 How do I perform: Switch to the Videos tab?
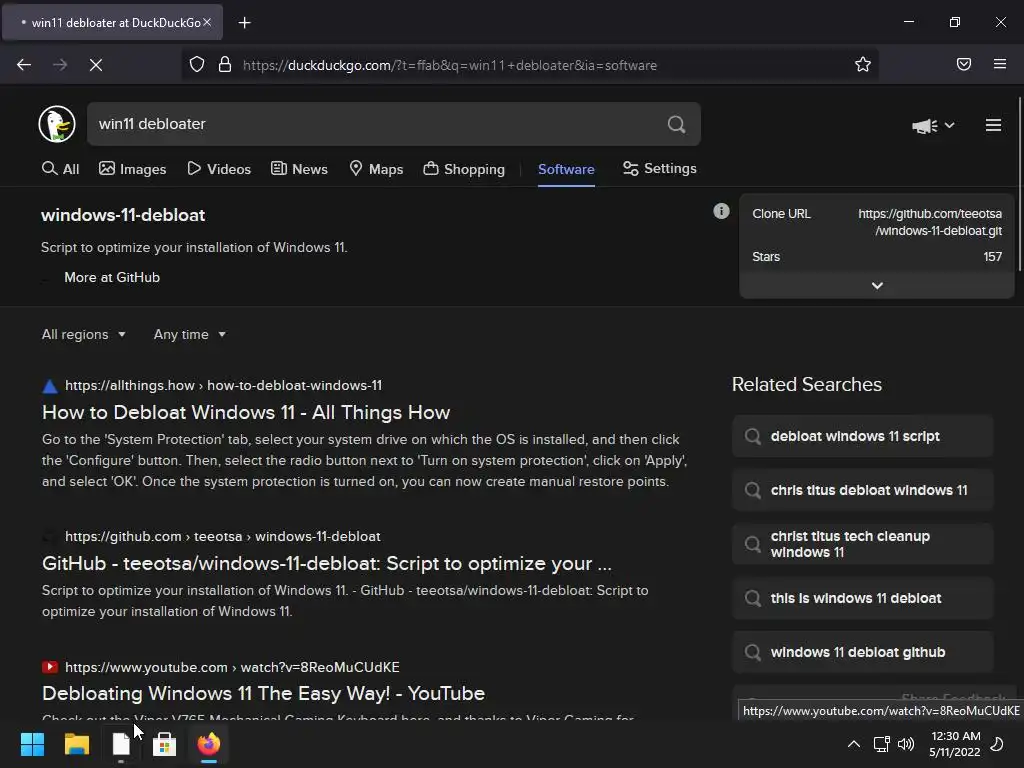(219, 169)
